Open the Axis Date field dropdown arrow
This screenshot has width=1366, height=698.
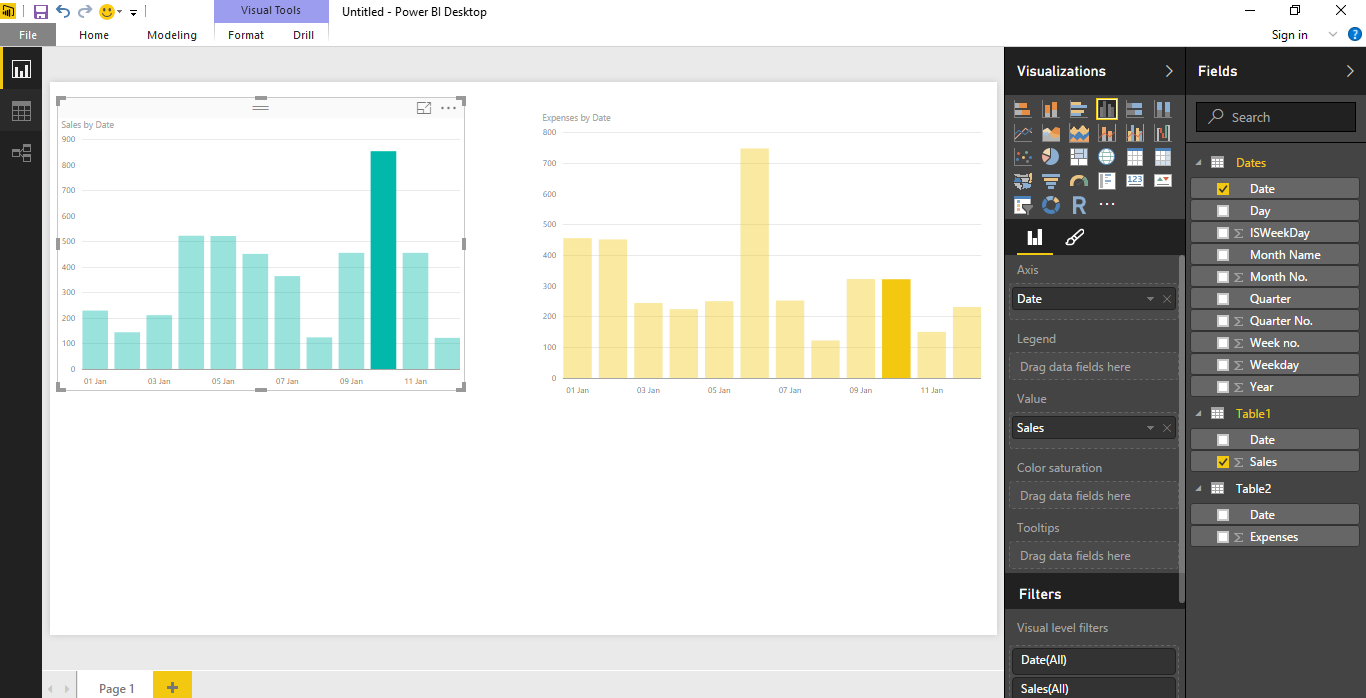(1151, 299)
